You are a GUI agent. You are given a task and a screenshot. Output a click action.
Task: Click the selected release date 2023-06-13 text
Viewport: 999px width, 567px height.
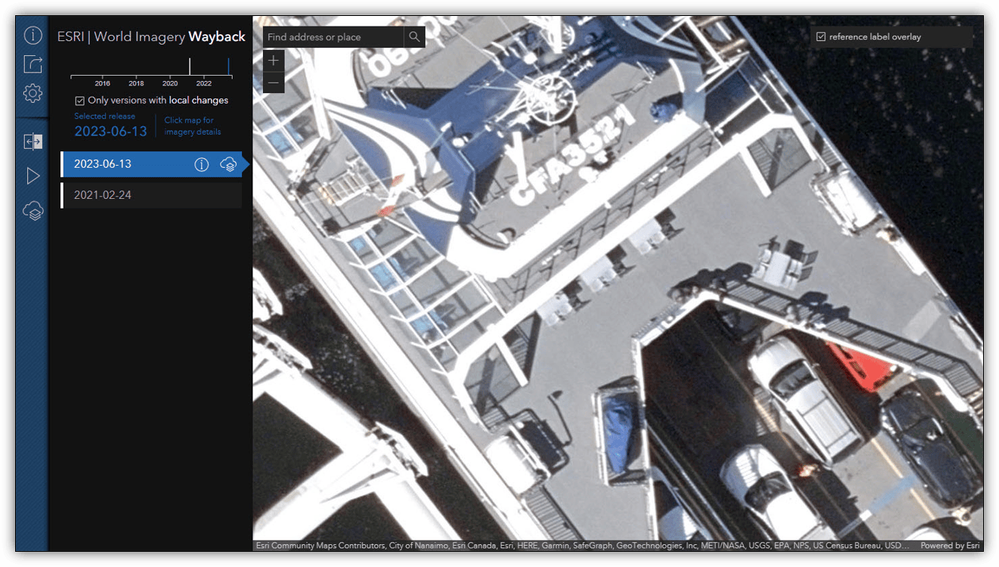(x=111, y=131)
